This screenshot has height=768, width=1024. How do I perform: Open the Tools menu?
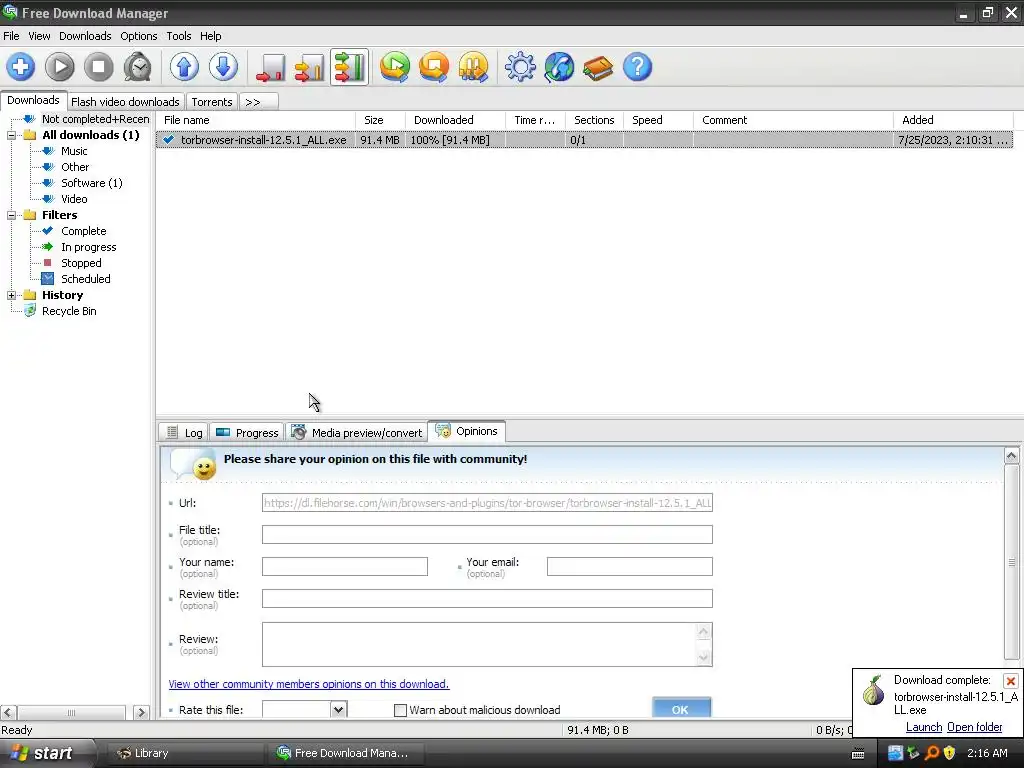pyautogui.click(x=178, y=36)
